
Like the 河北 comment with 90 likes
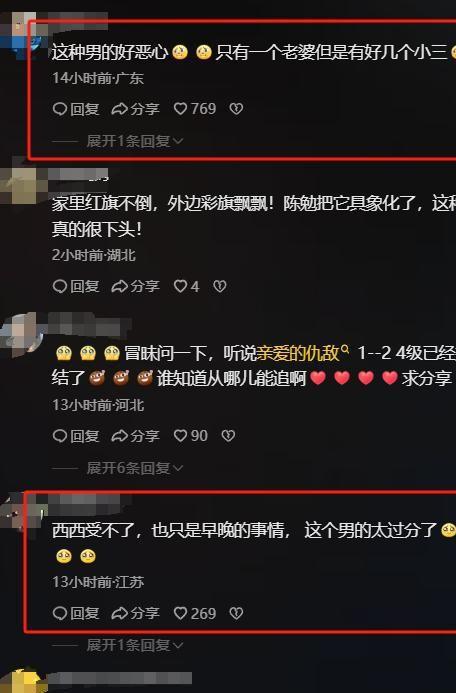[190, 436]
